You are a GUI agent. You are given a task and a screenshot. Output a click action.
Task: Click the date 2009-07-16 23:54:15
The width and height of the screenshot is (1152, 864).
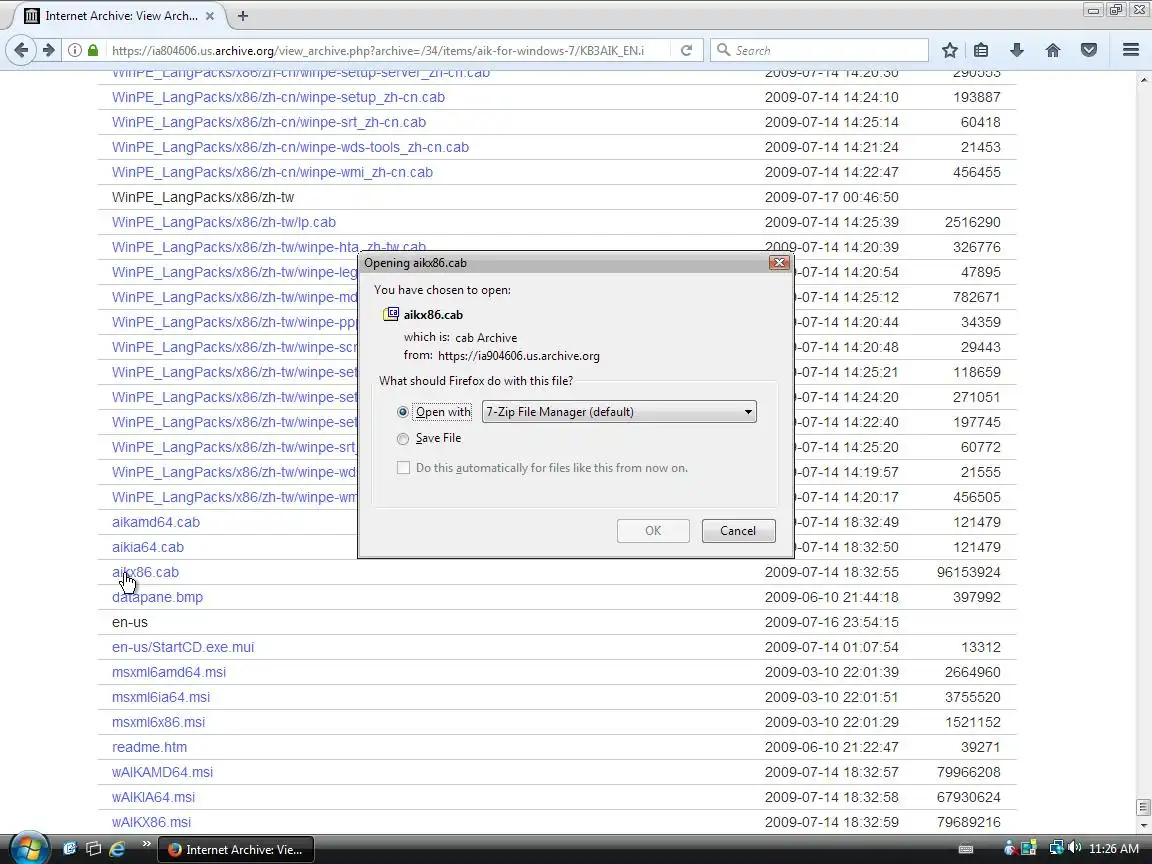[x=832, y=622]
